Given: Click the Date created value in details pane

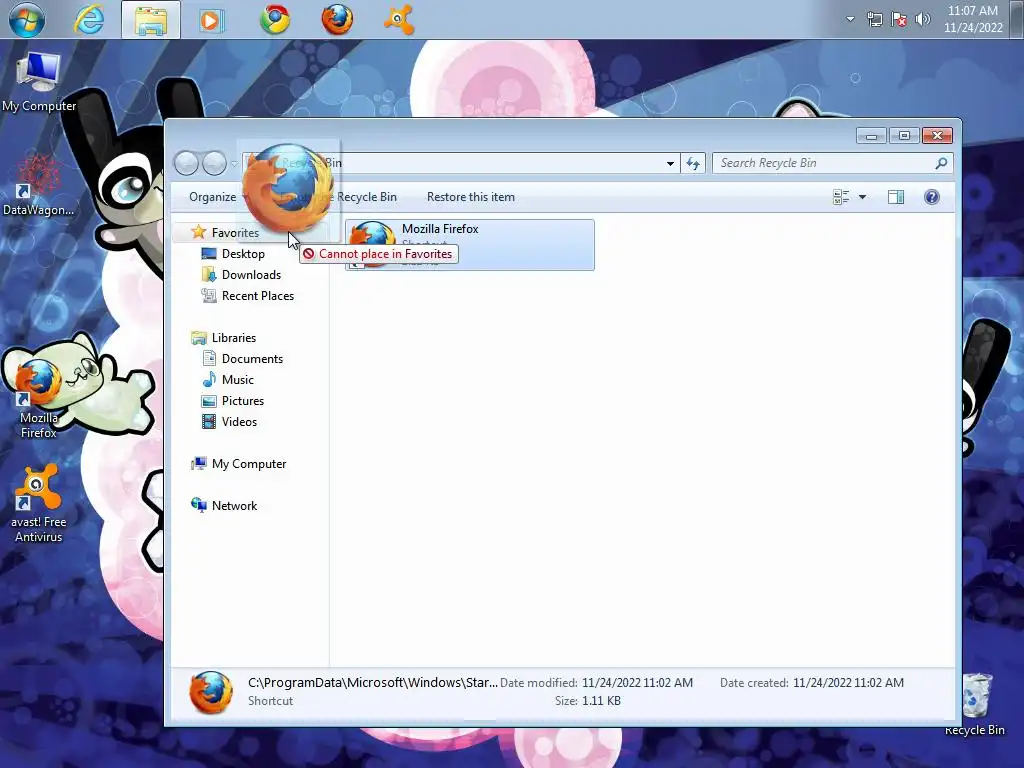Looking at the screenshot, I should point(848,682).
